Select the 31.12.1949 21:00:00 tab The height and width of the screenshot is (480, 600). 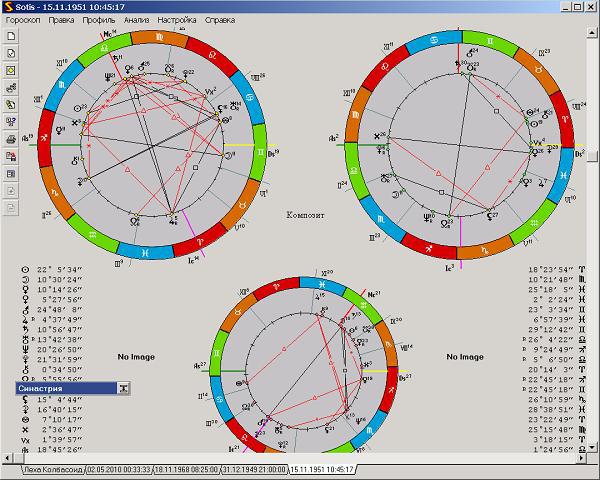(x=254, y=468)
